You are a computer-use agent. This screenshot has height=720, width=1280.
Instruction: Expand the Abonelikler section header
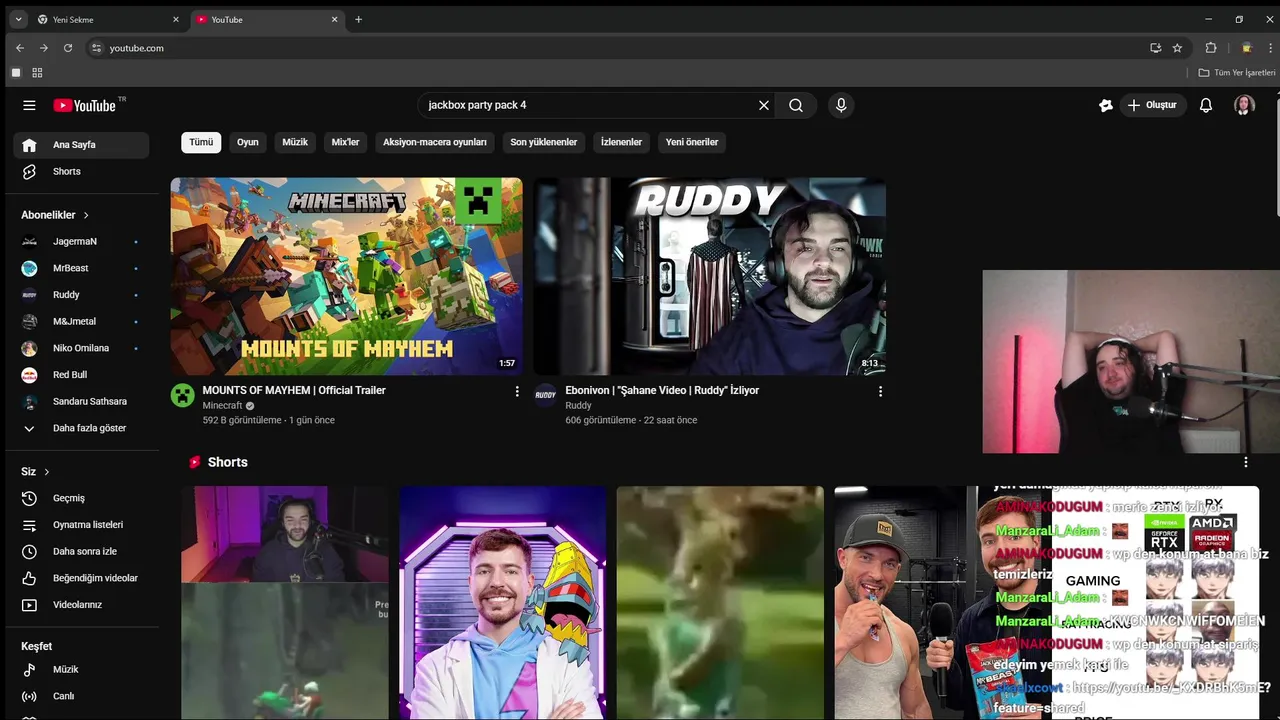pyautogui.click(x=55, y=215)
